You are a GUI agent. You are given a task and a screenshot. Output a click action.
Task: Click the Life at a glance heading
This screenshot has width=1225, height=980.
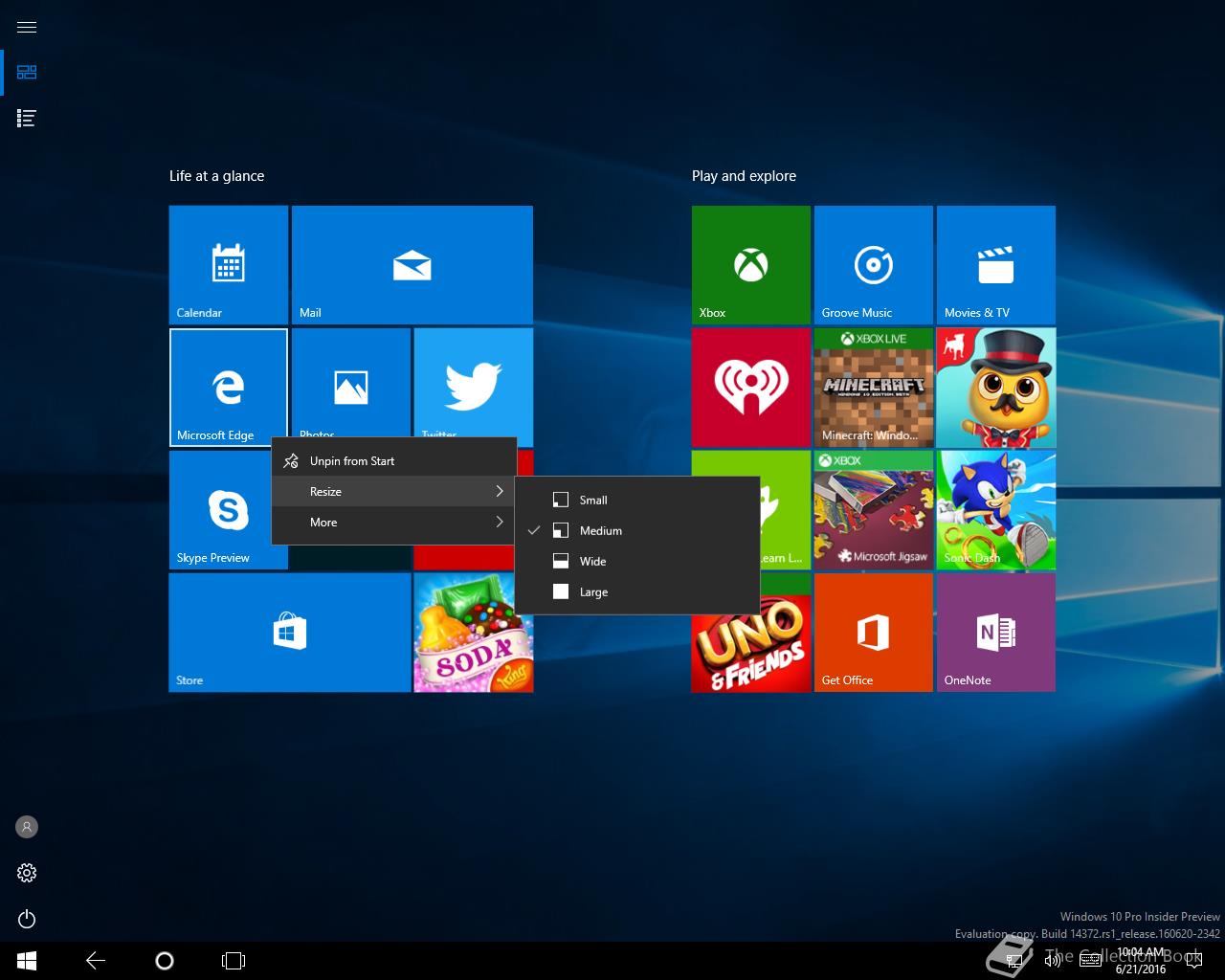point(216,176)
